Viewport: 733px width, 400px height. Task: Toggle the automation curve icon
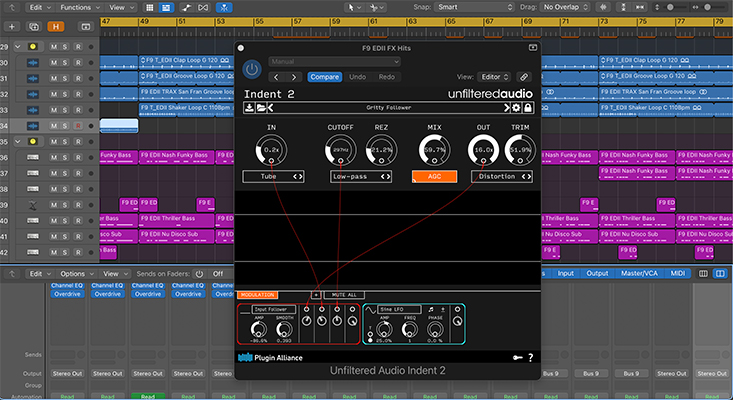coord(187,7)
